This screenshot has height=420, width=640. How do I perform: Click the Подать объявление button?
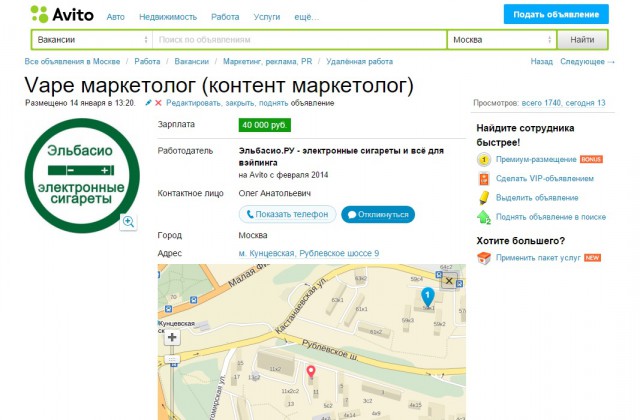tap(556, 14)
